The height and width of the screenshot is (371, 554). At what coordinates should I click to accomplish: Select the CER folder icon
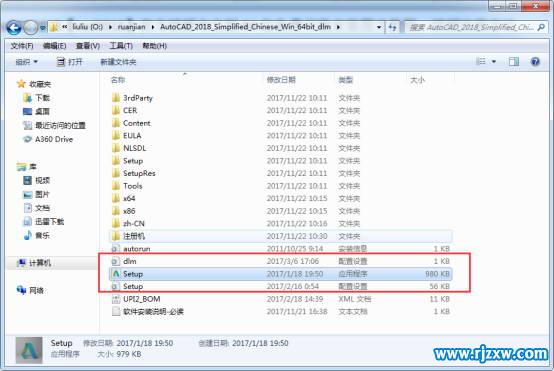[116, 111]
